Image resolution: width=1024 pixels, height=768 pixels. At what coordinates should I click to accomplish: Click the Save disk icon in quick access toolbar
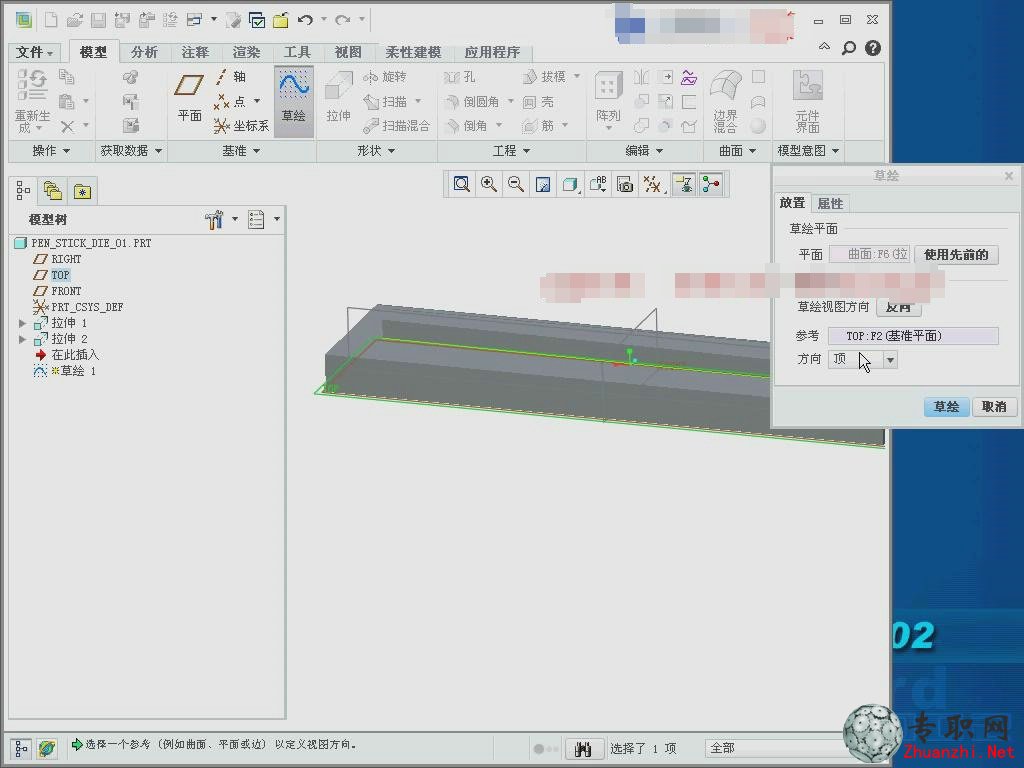[x=98, y=20]
